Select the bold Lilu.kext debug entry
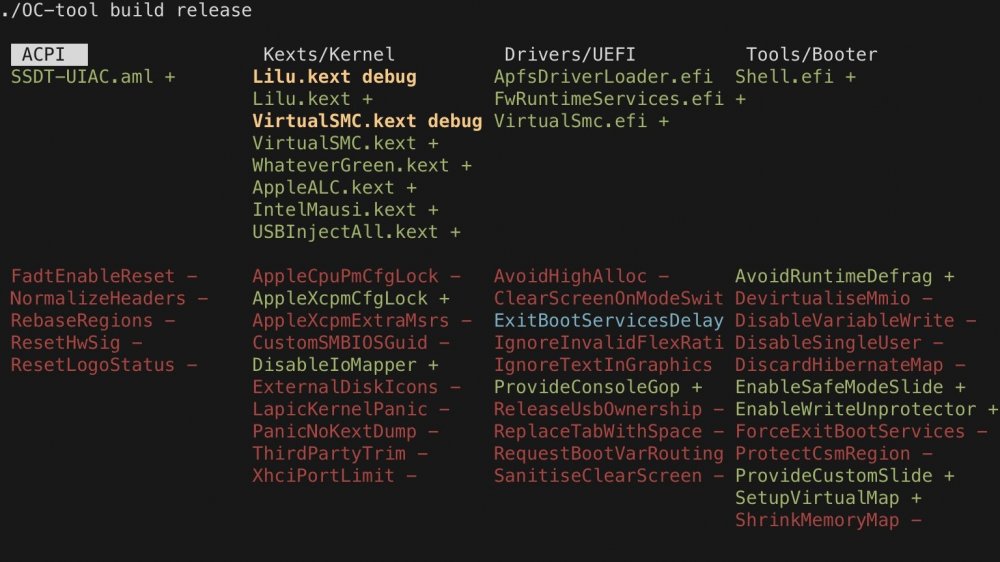 [334, 77]
